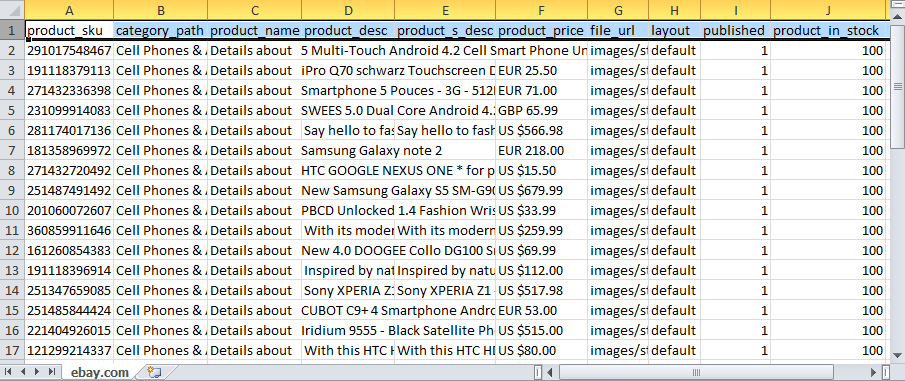
Task: Select the product_sku header cell
Action: click(x=69, y=30)
